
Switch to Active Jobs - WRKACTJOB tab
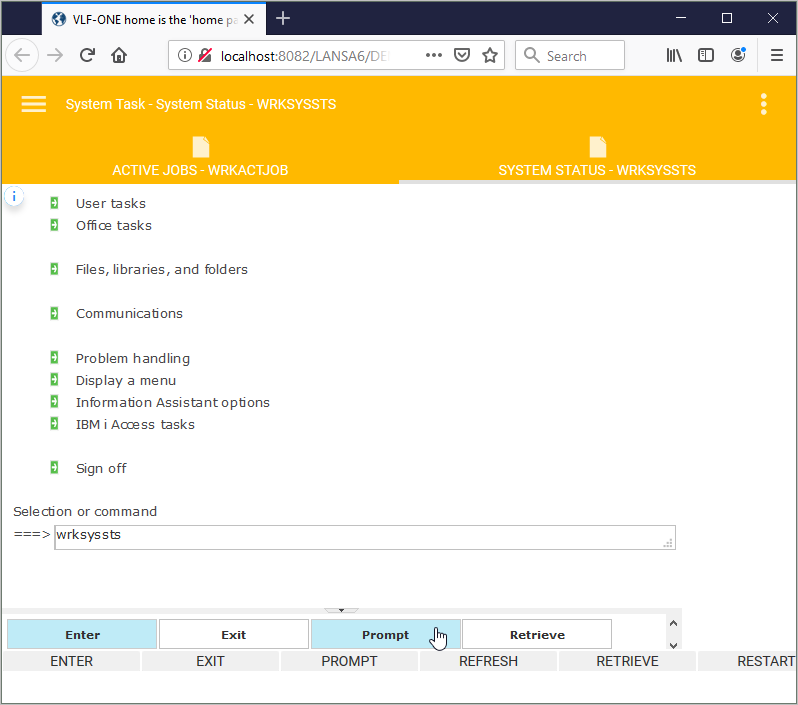[200, 158]
